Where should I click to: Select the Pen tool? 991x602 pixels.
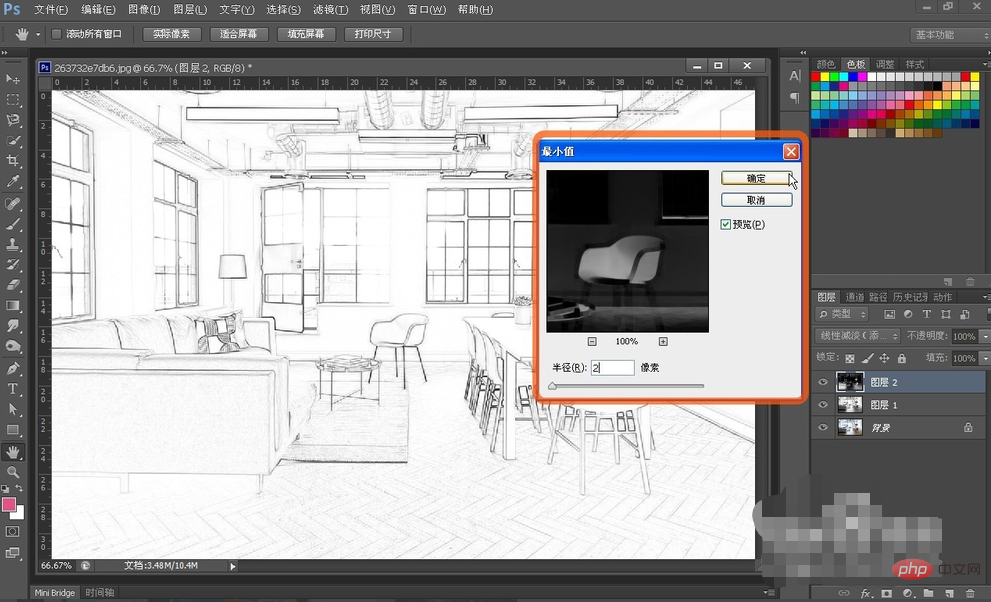coord(13,368)
